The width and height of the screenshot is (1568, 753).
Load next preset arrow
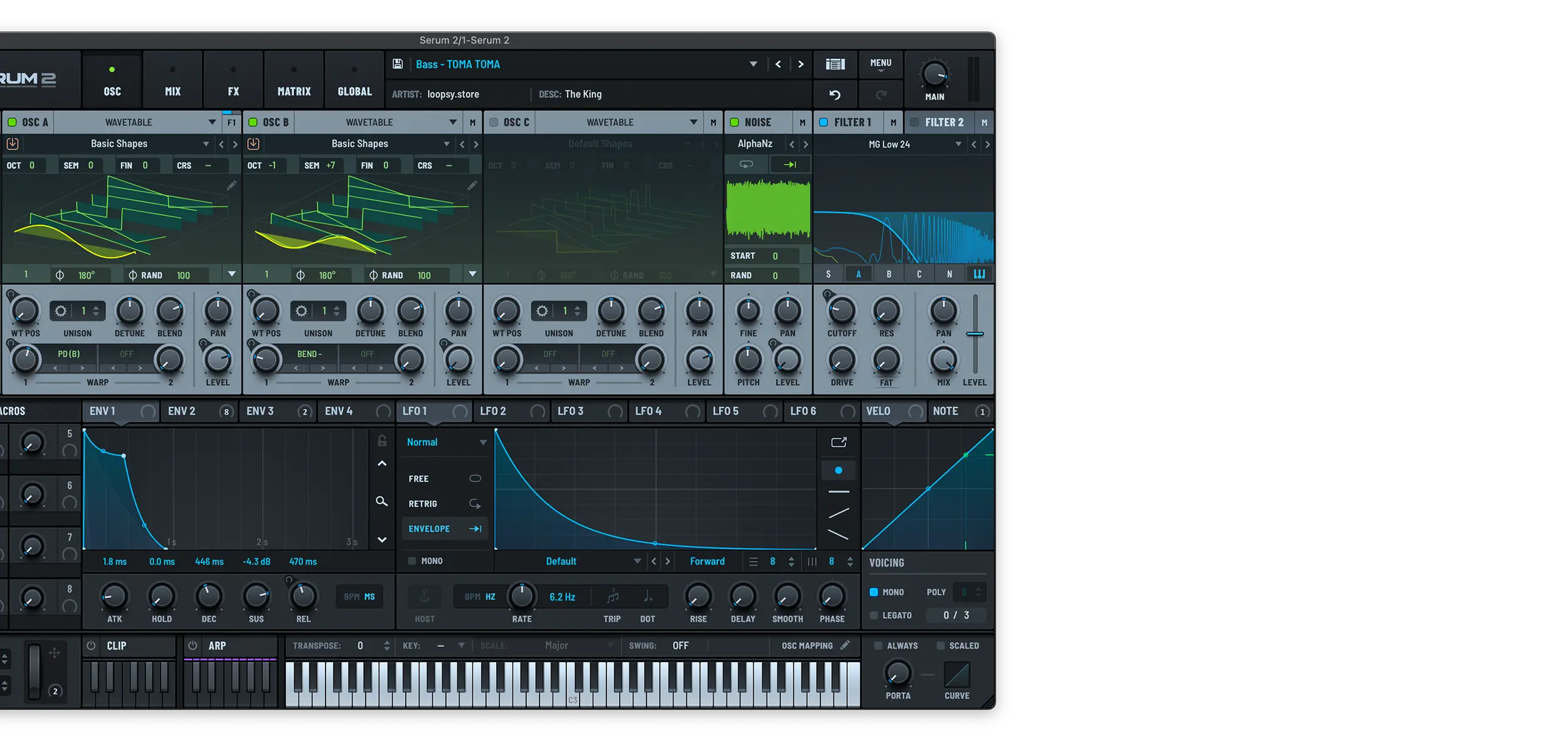[x=801, y=64]
